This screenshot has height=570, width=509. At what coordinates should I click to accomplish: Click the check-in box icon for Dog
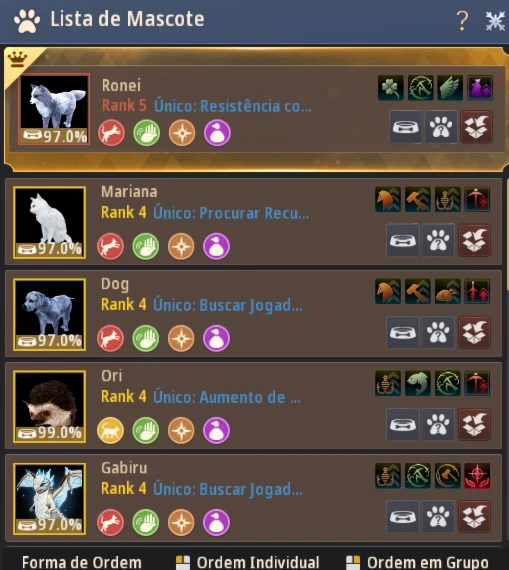click(x=474, y=332)
